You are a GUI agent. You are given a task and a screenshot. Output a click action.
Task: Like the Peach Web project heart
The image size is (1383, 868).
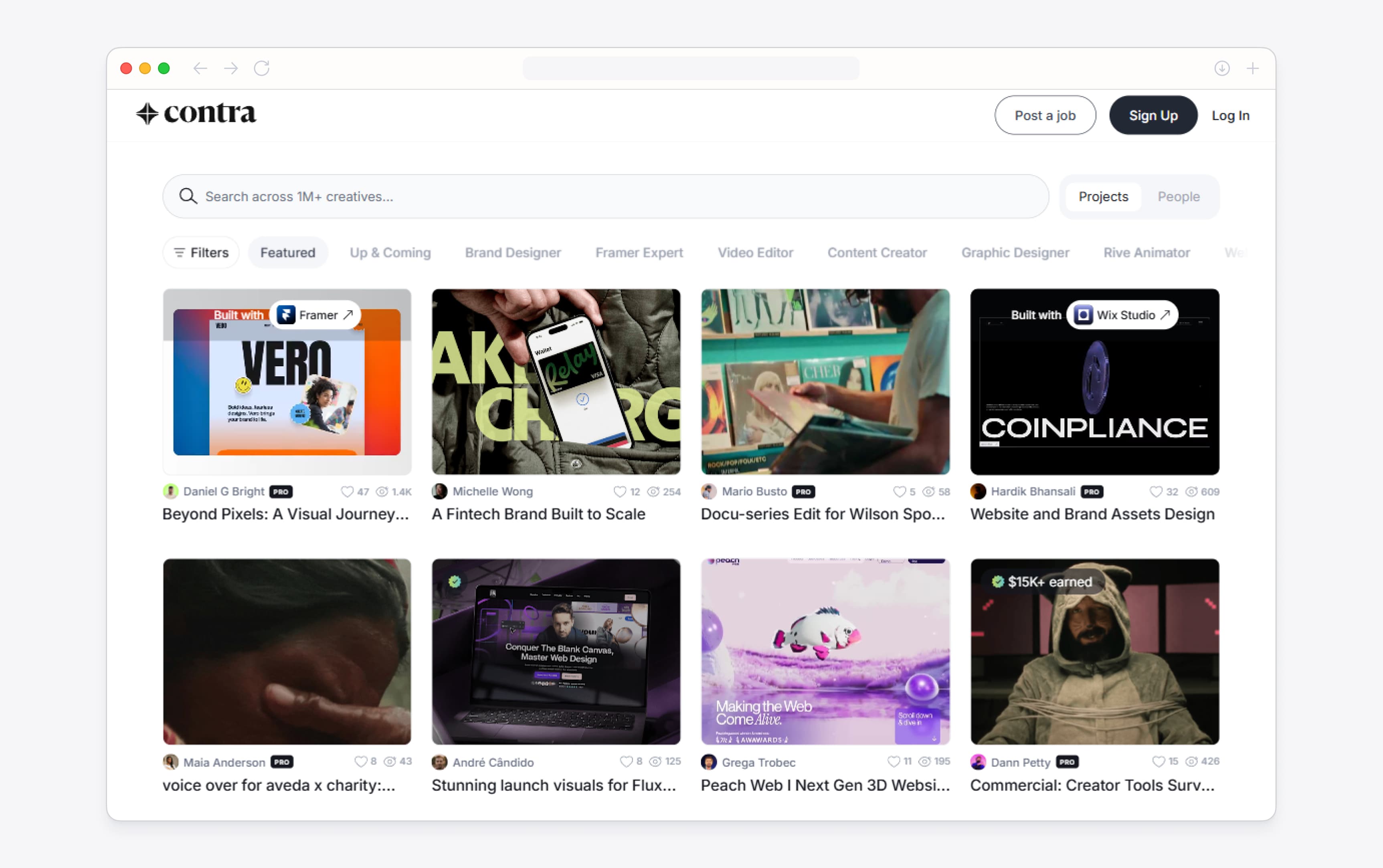[x=894, y=761]
